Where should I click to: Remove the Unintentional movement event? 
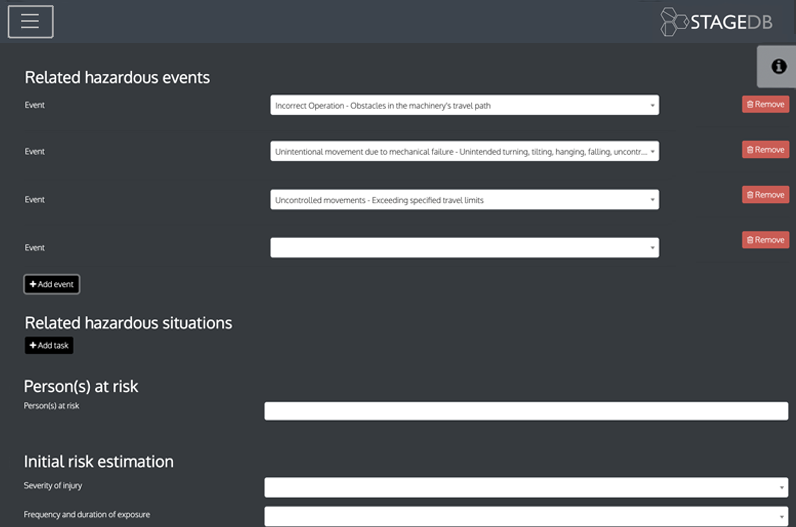[765, 150]
